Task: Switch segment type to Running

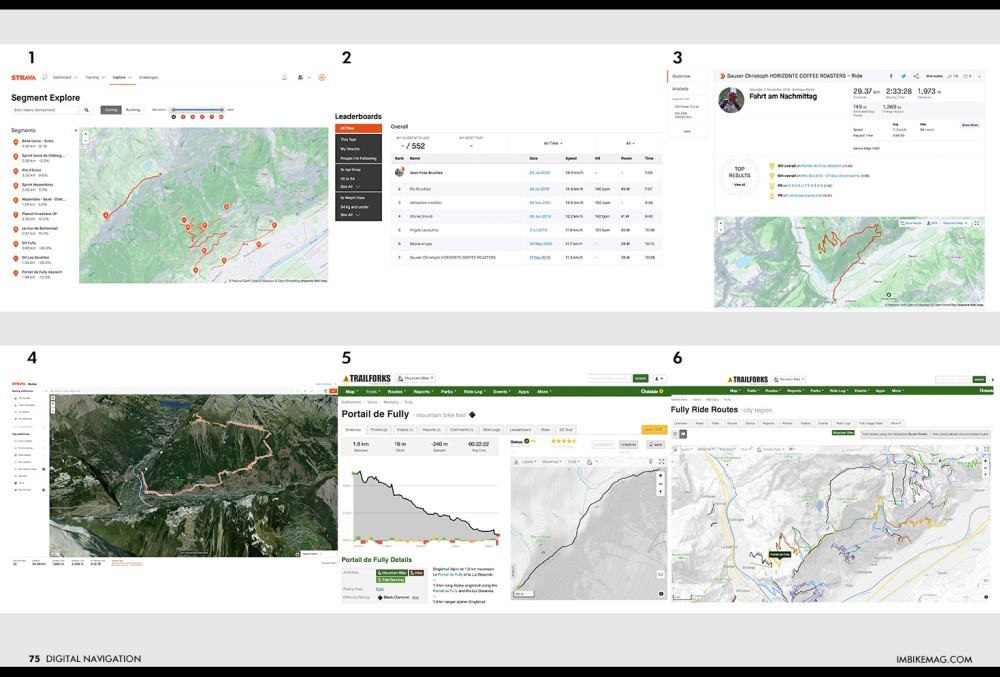Action: click(x=133, y=110)
